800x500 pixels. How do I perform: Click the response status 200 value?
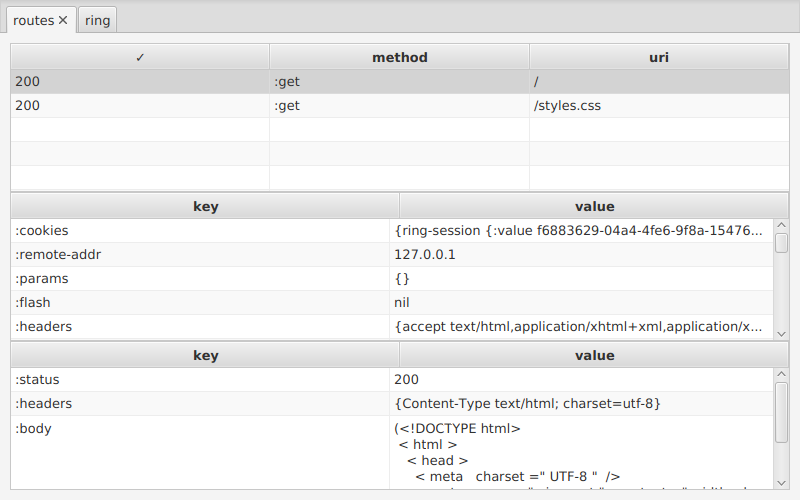coord(582,380)
